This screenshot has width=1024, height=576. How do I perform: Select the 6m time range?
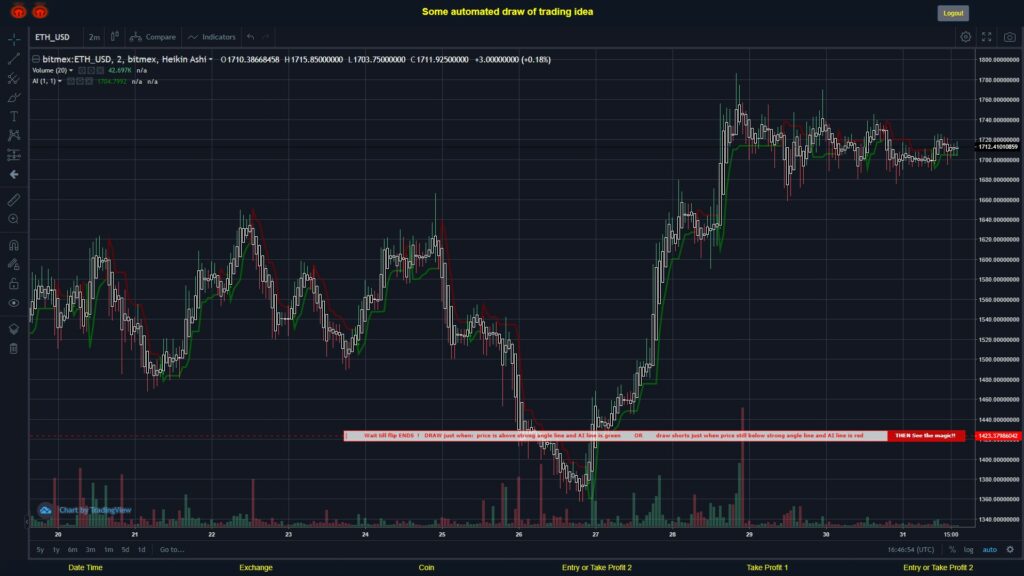point(72,550)
